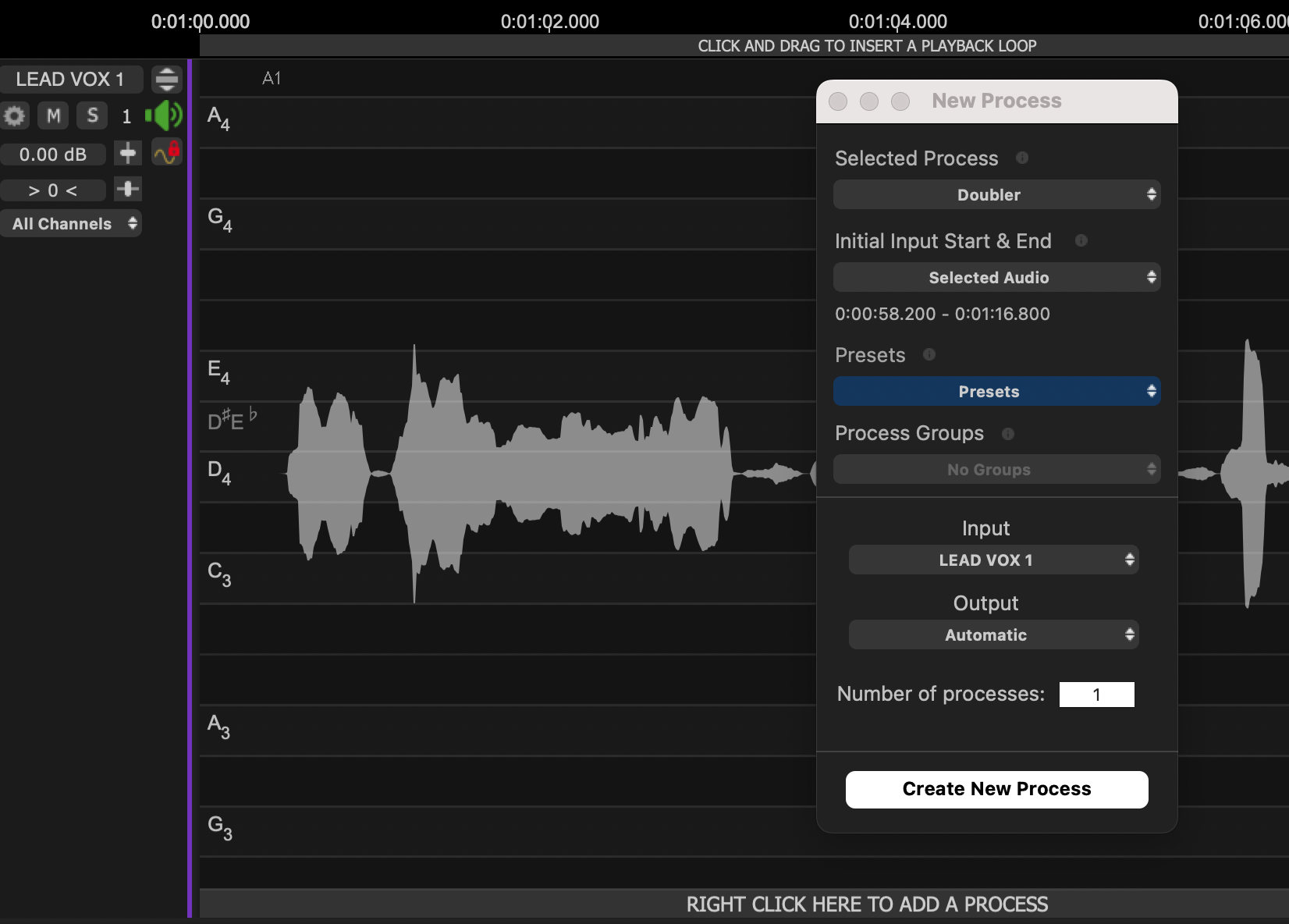Click the track height resize icon

click(166, 79)
